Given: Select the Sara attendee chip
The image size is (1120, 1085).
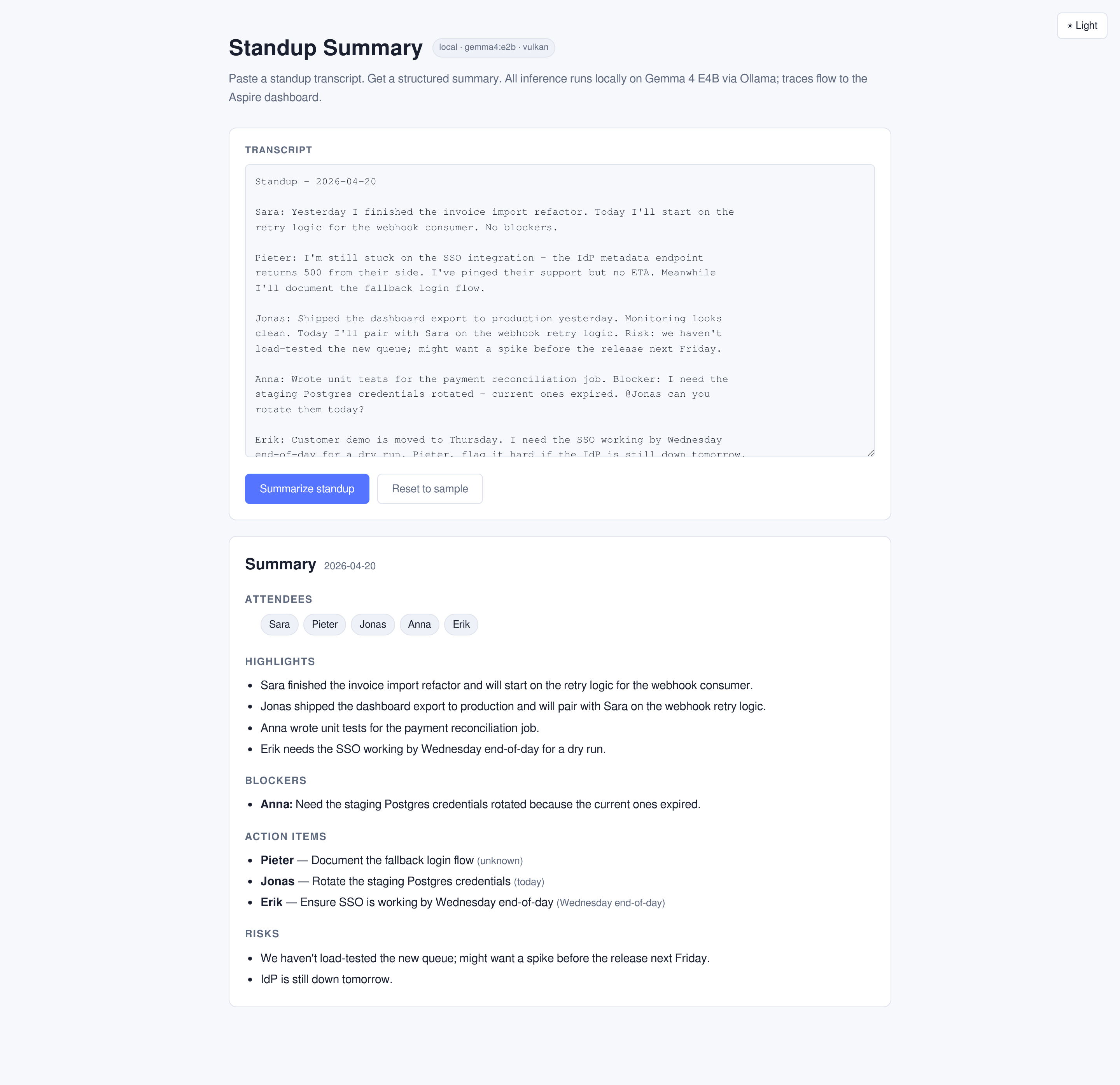Looking at the screenshot, I should (279, 624).
